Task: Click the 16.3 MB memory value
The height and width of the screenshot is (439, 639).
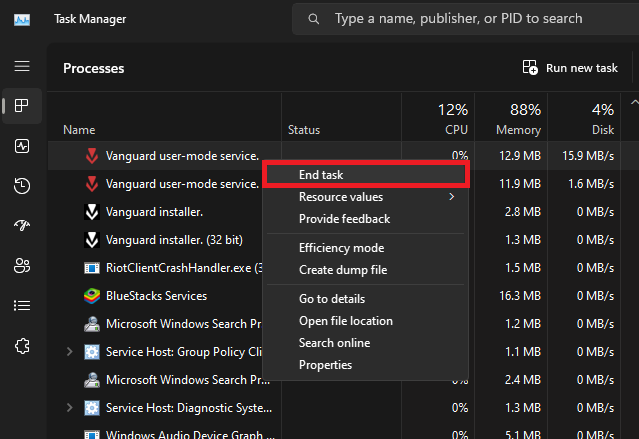Action: point(520,296)
